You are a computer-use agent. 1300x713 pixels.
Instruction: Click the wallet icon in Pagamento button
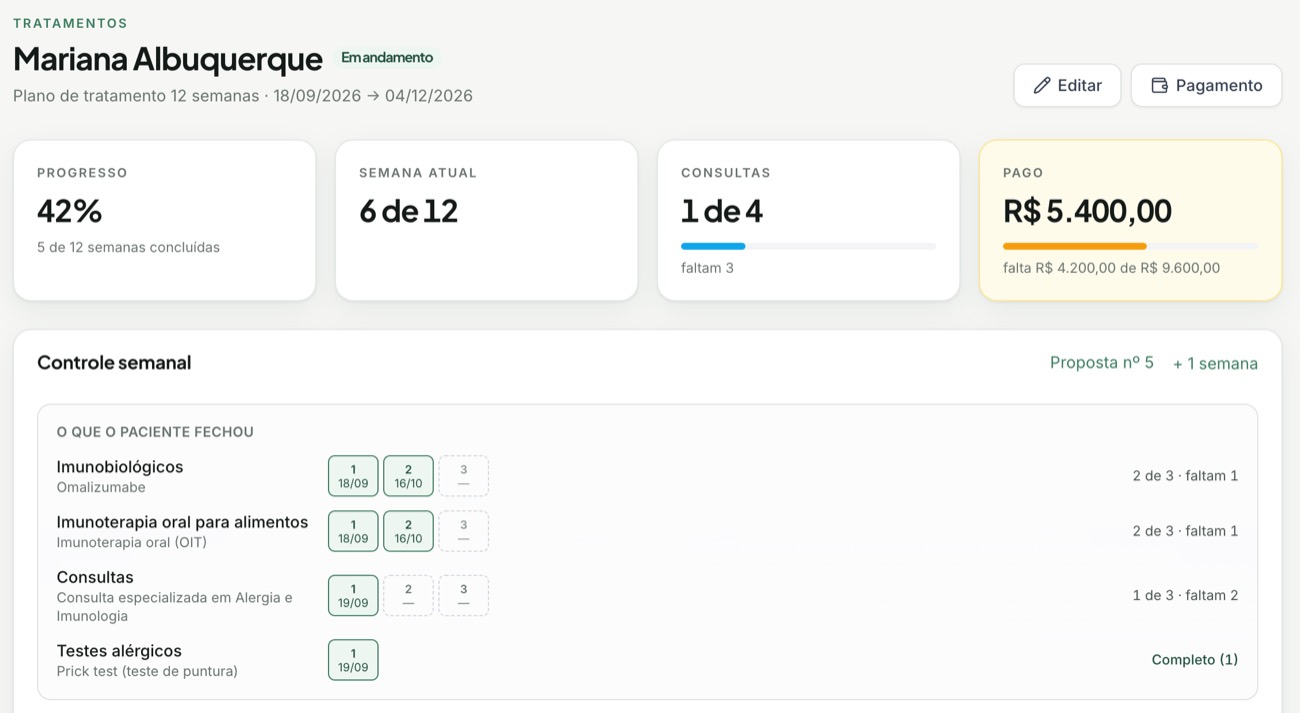1160,86
